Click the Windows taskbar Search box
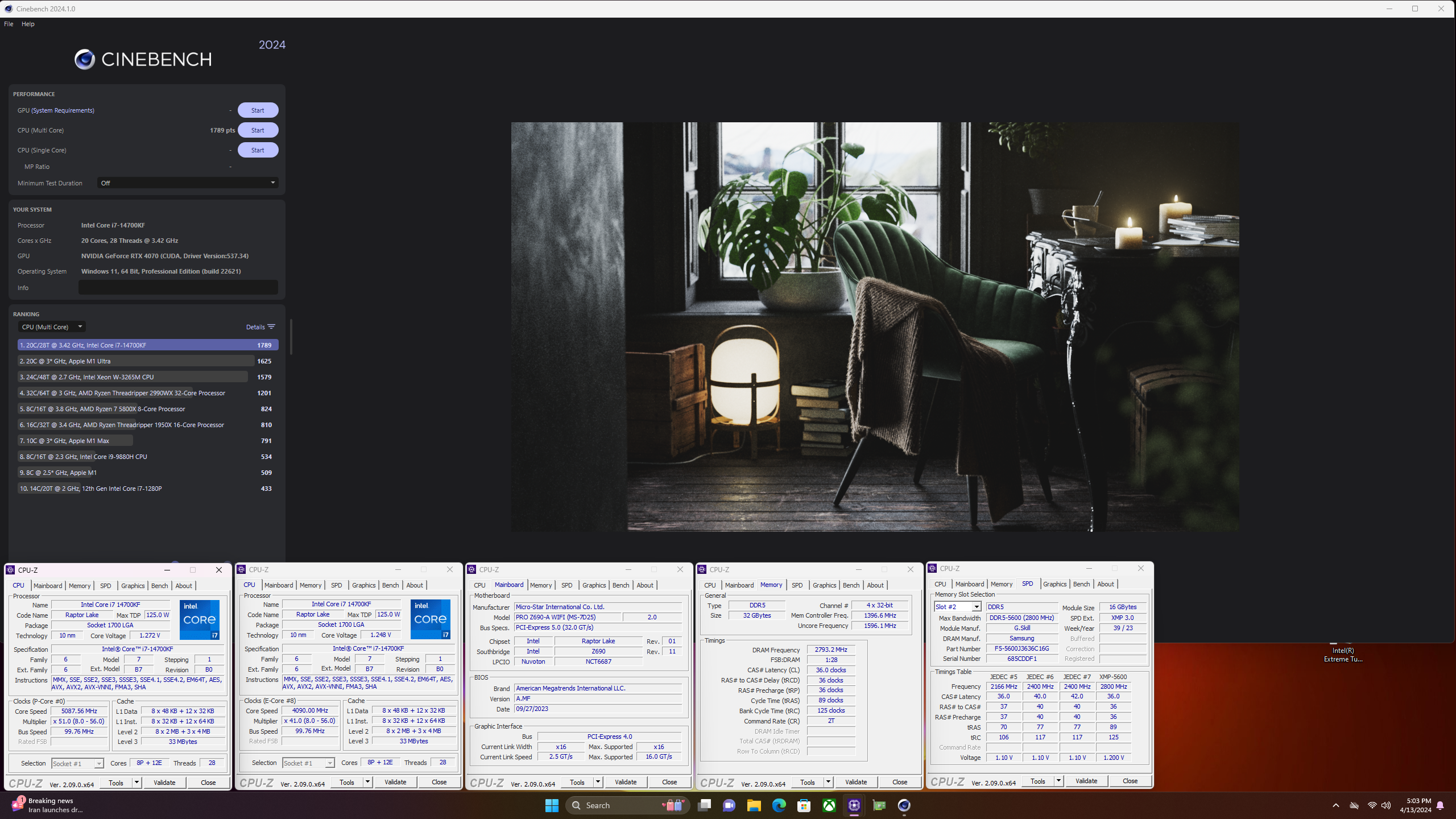Image resolution: width=1456 pixels, height=819 pixels. pyautogui.click(x=627, y=805)
